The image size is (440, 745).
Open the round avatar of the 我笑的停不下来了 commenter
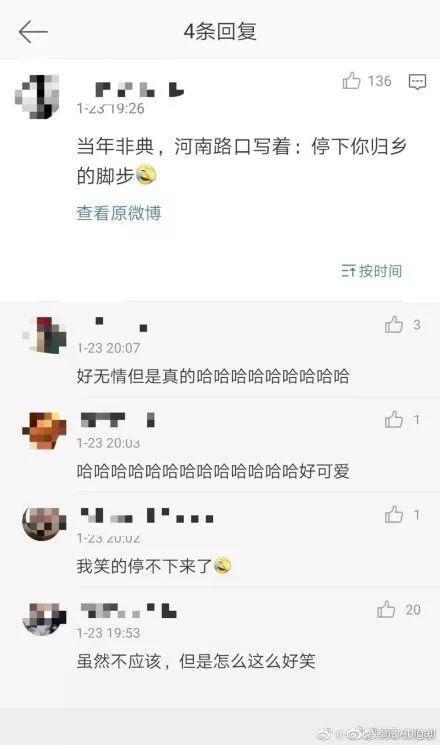pos(44,523)
